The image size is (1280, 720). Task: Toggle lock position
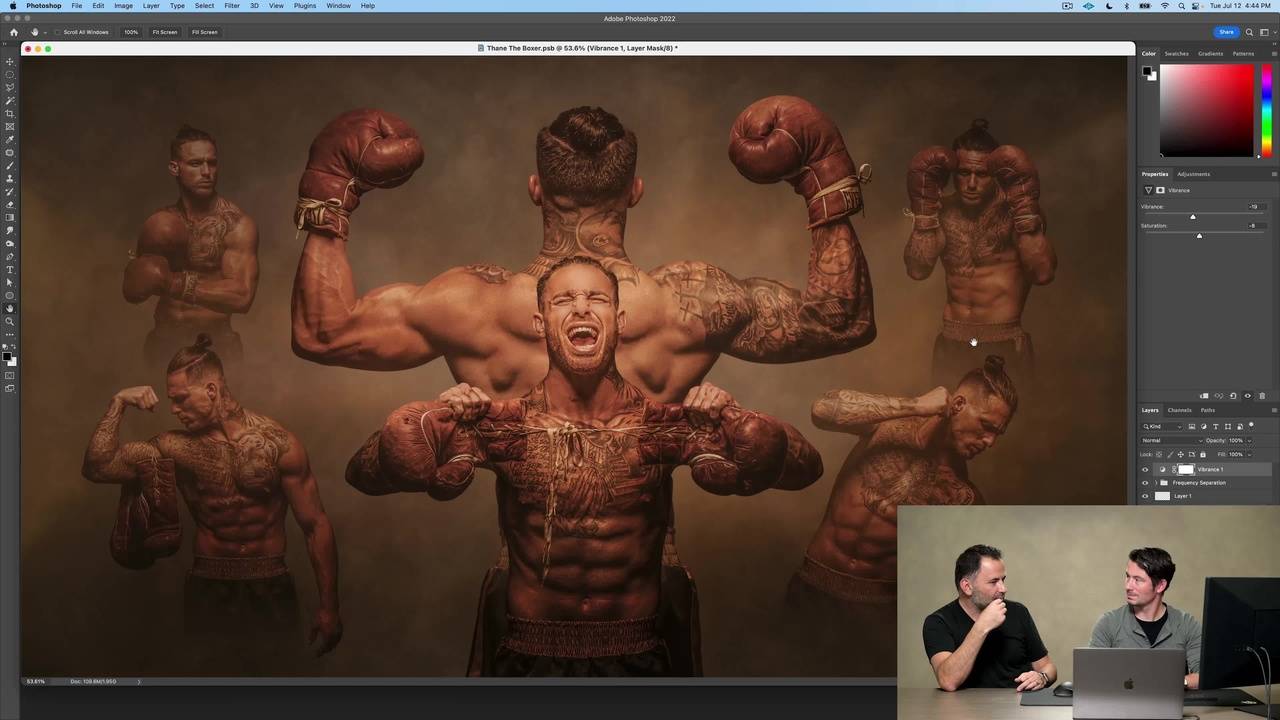[1181, 455]
